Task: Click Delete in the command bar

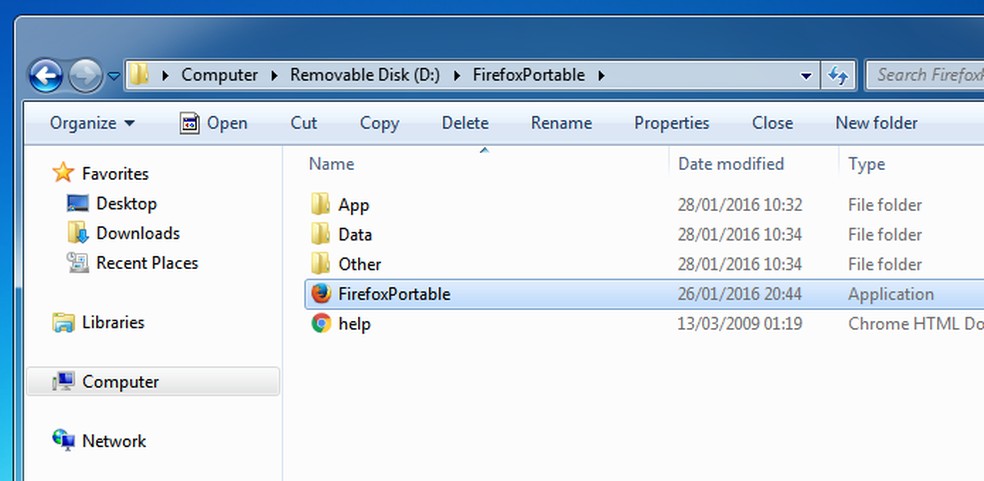Action: point(465,123)
